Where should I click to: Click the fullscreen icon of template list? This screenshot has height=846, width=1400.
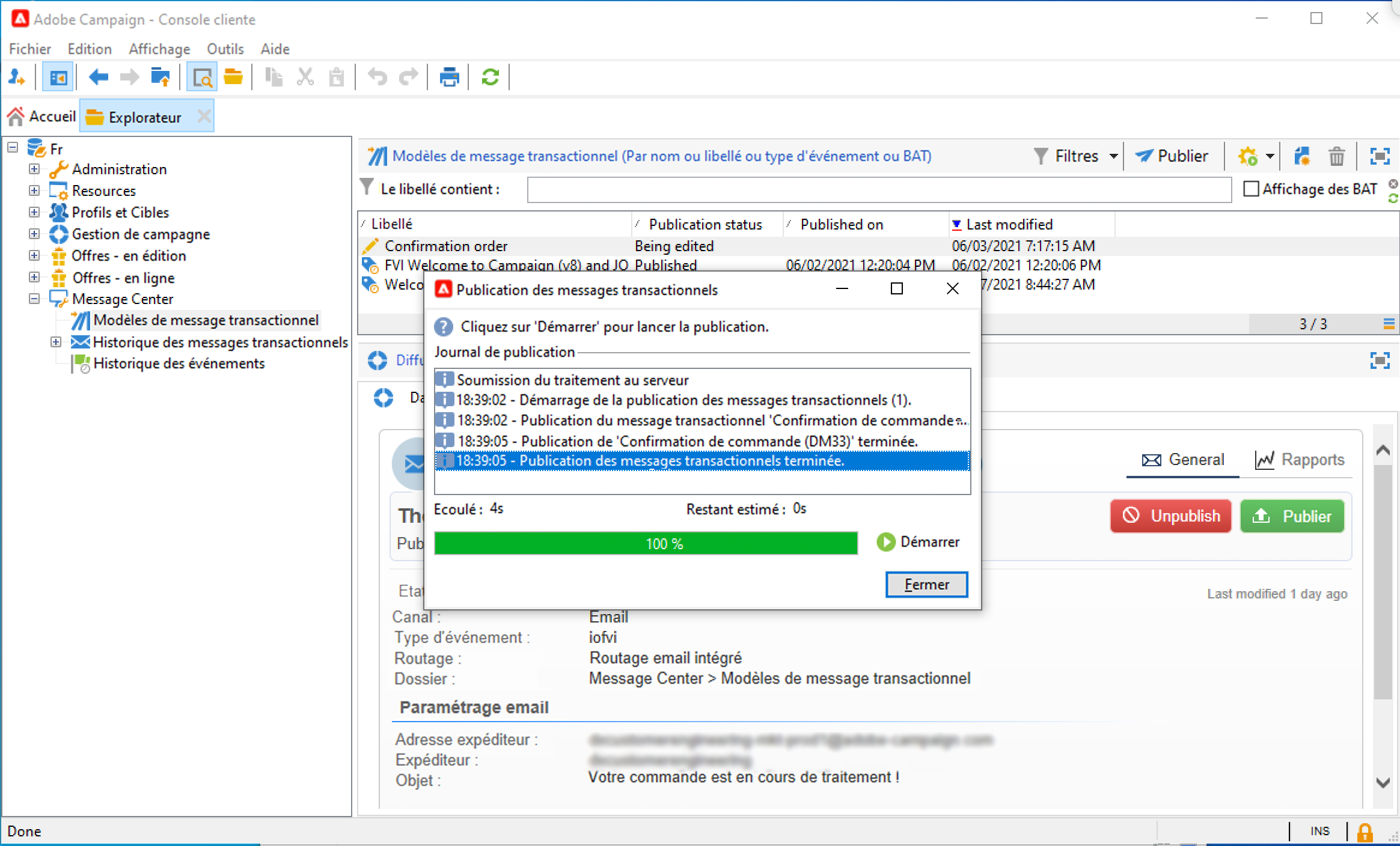pyautogui.click(x=1380, y=157)
